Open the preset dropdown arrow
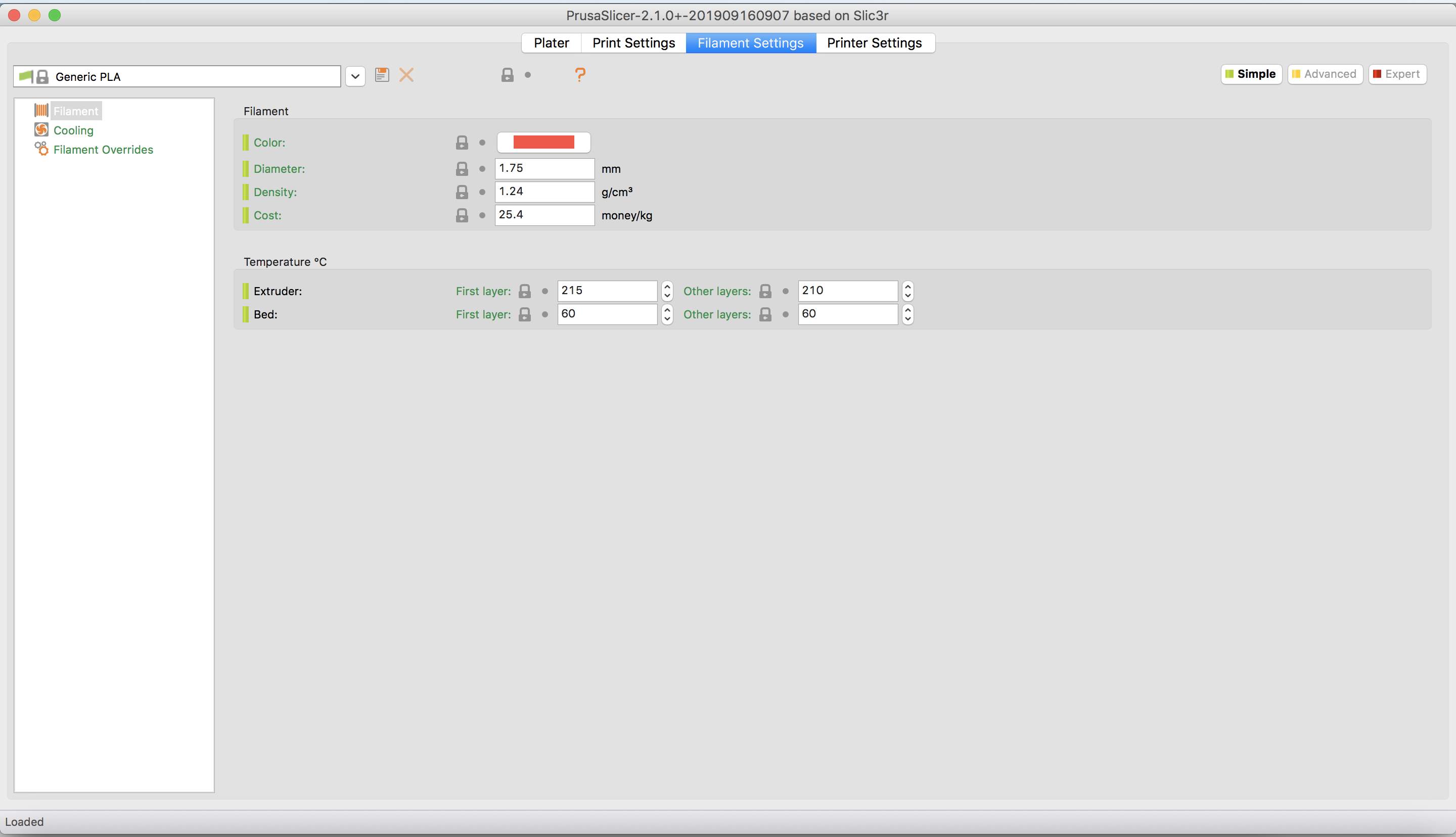The width and height of the screenshot is (1456, 837). point(355,76)
